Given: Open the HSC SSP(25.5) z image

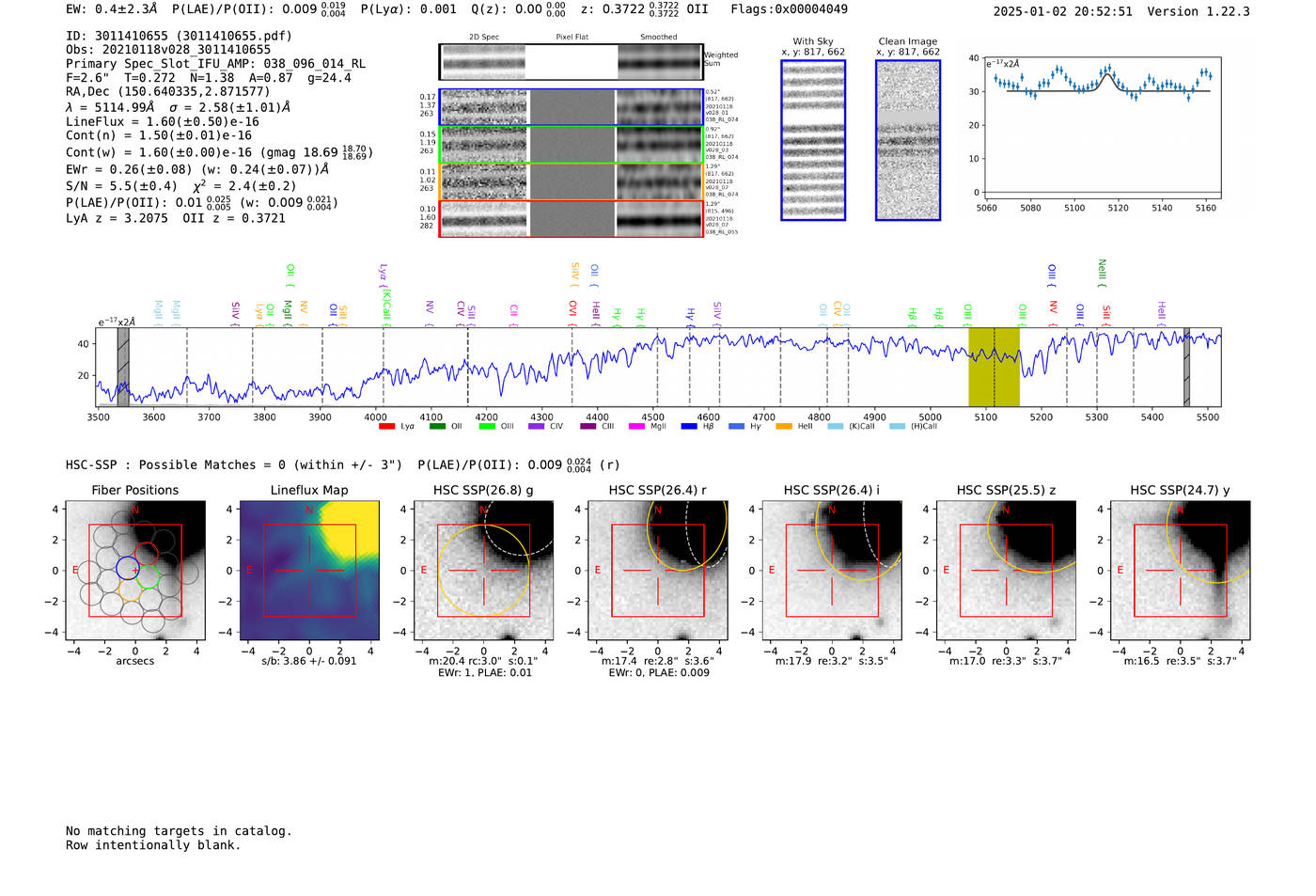Looking at the screenshot, I should click(x=1006, y=571).
